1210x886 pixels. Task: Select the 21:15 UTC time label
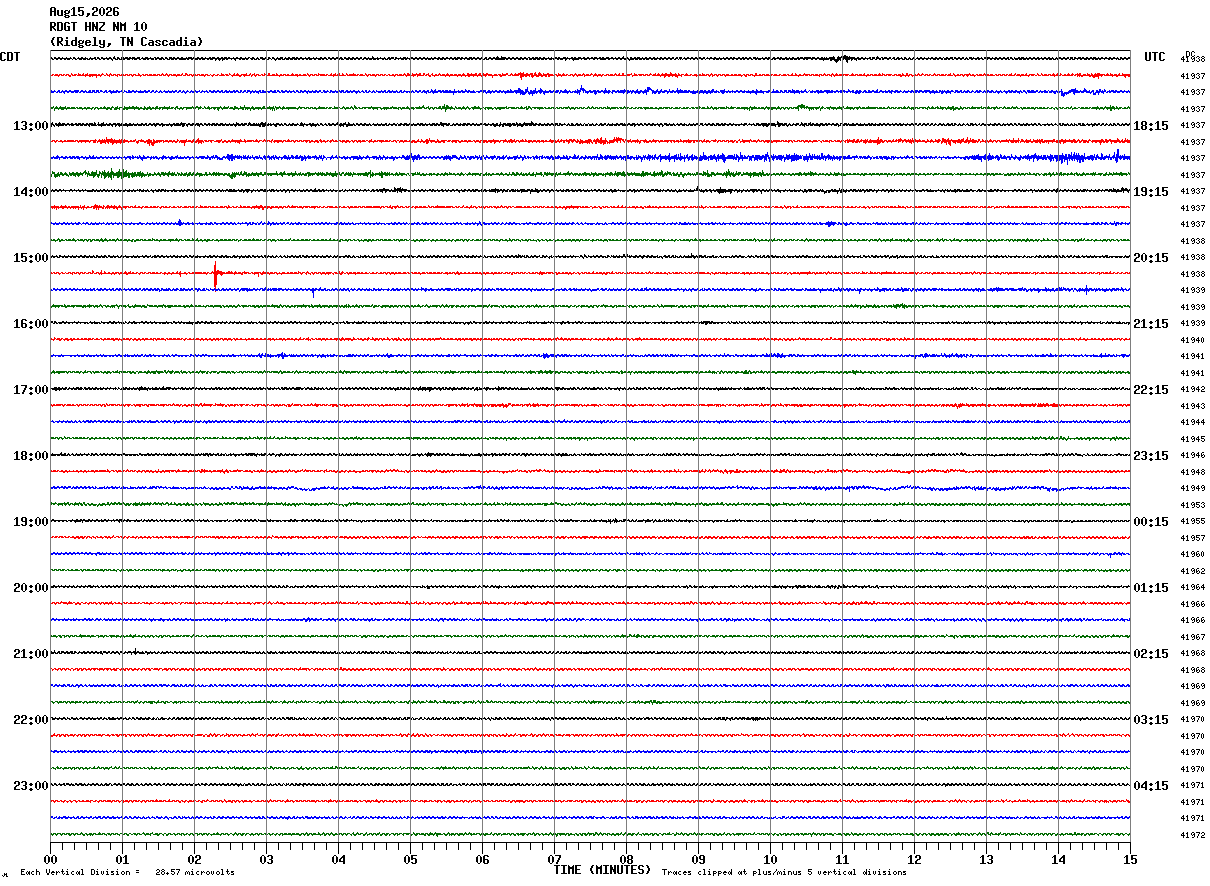point(1151,324)
